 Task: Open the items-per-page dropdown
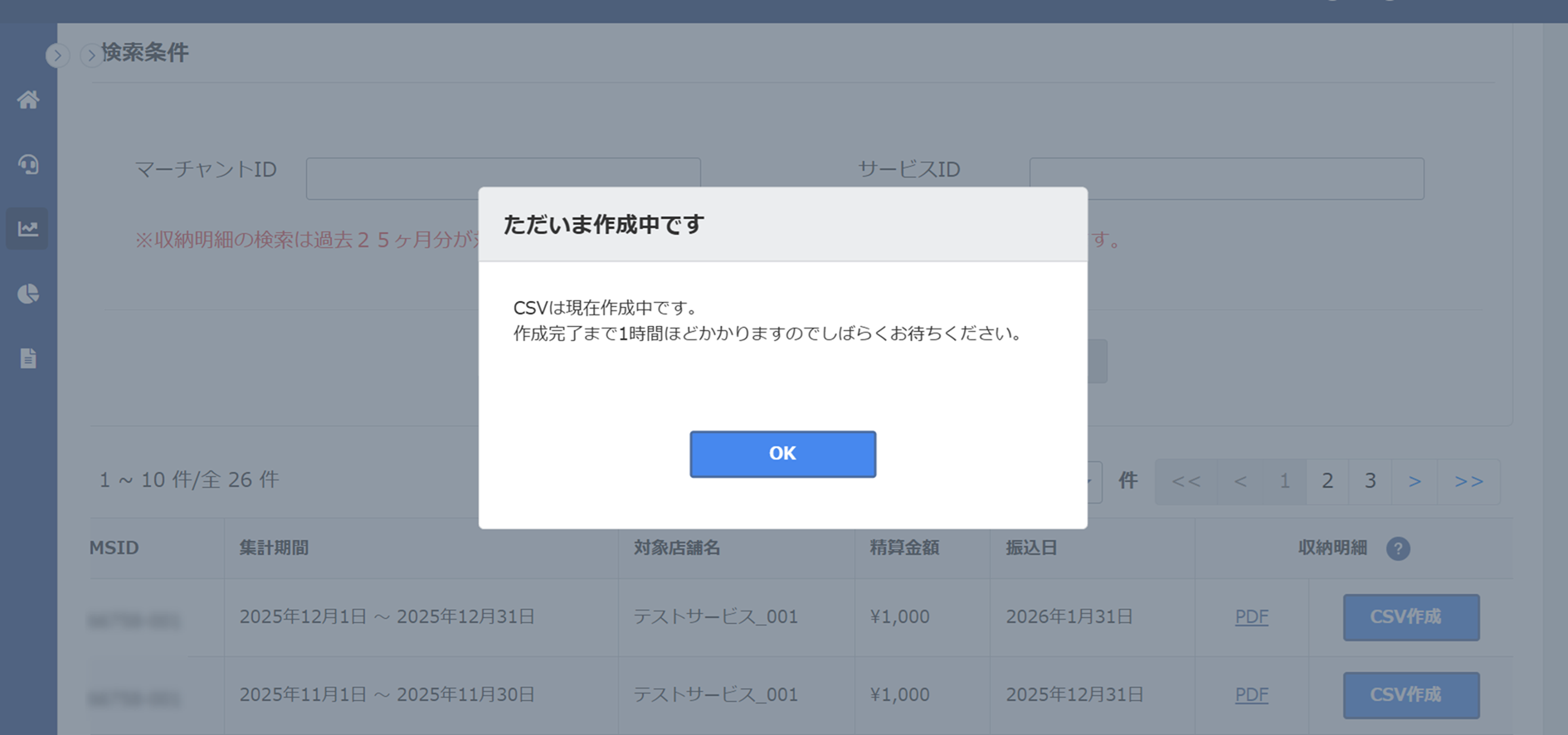coord(1091,481)
